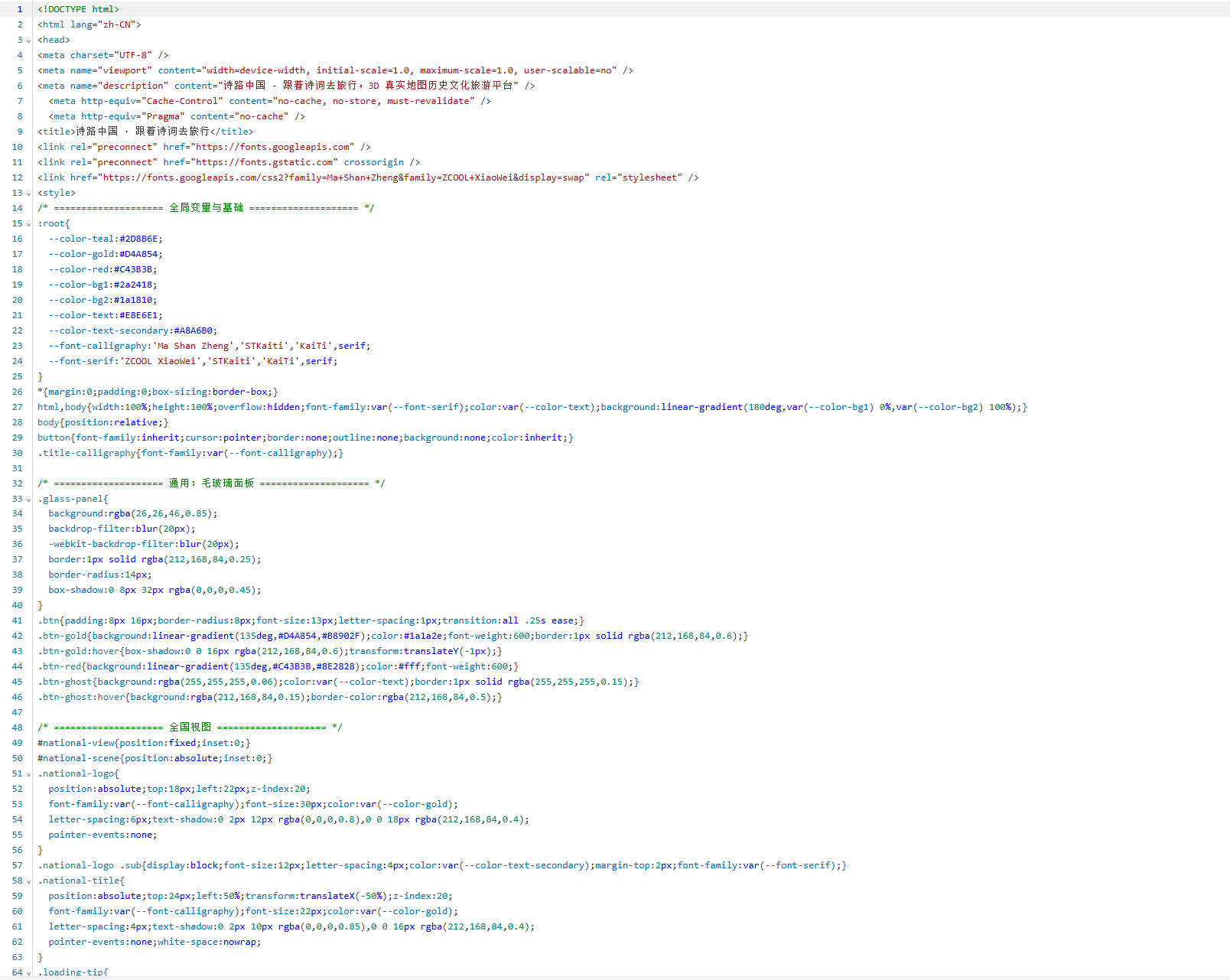Collapse the .national-logo rule fold arrow

click(x=29, y=774)
